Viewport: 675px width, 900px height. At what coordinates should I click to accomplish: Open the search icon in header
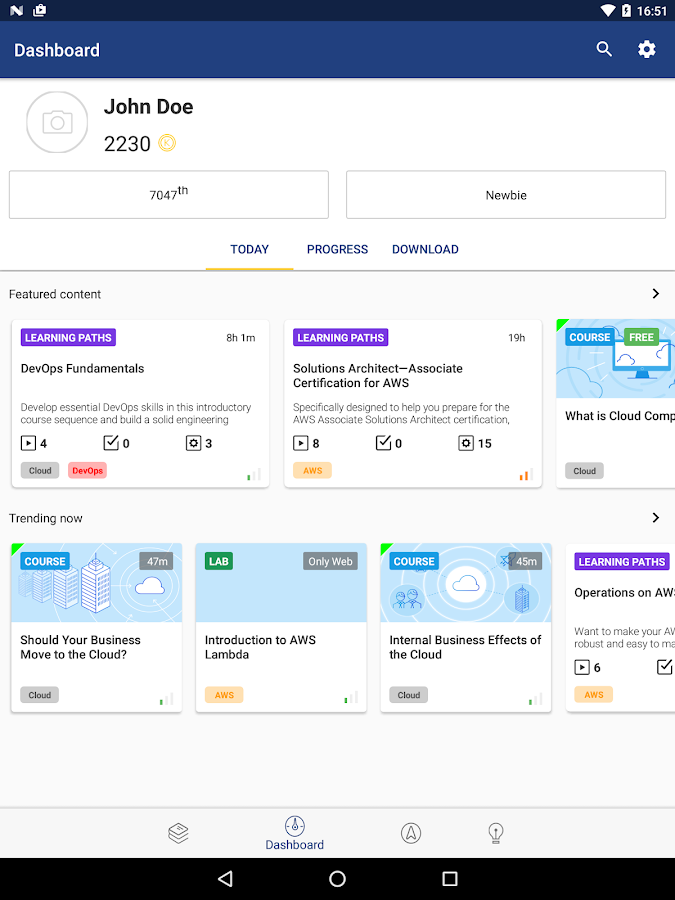tap(604, 49)
